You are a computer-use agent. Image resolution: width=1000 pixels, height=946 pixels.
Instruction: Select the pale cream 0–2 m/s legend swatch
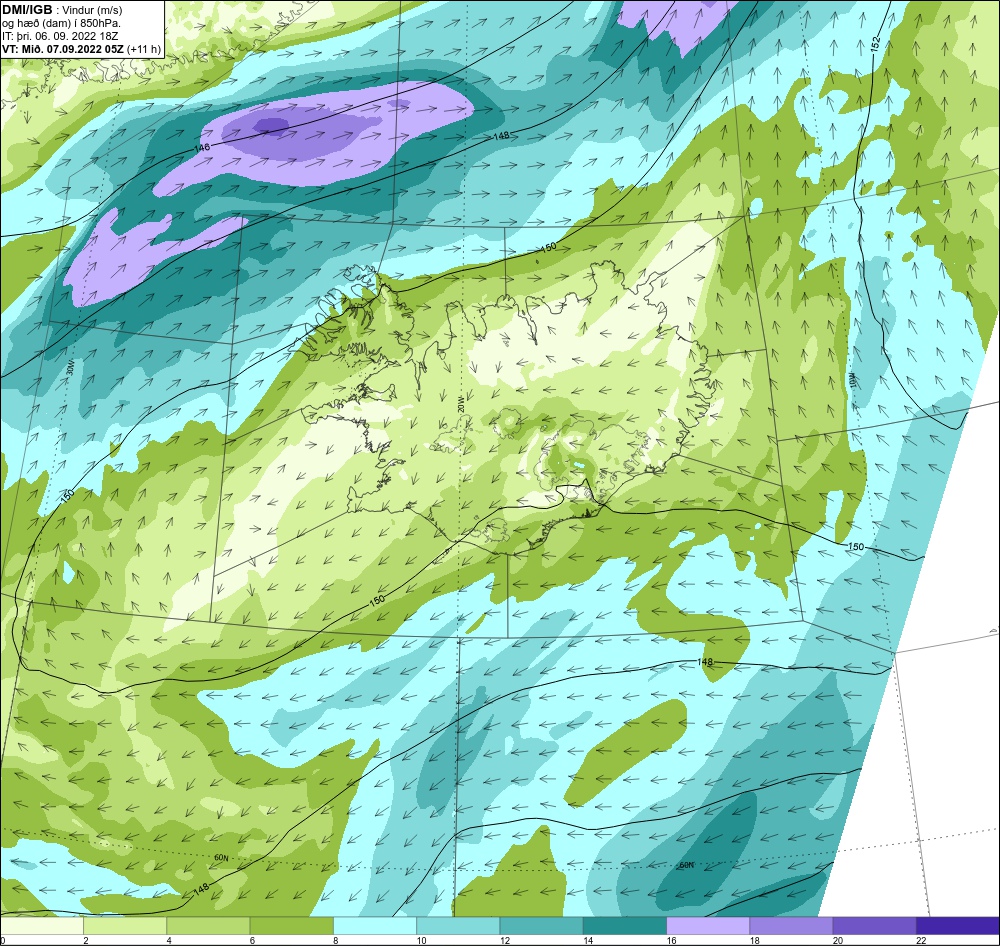(41, 925)
